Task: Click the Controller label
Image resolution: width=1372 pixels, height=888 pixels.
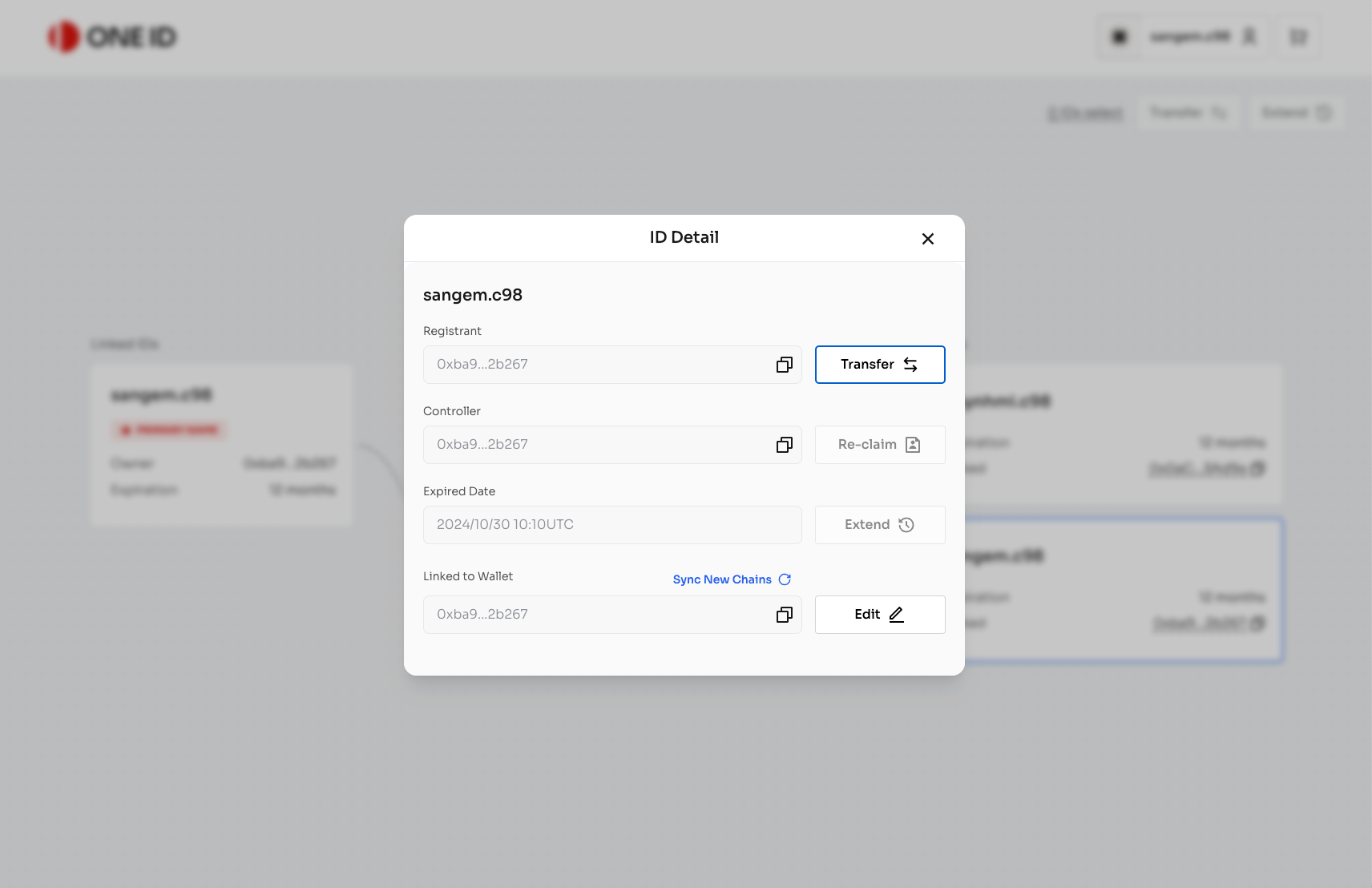Action: 452,411
